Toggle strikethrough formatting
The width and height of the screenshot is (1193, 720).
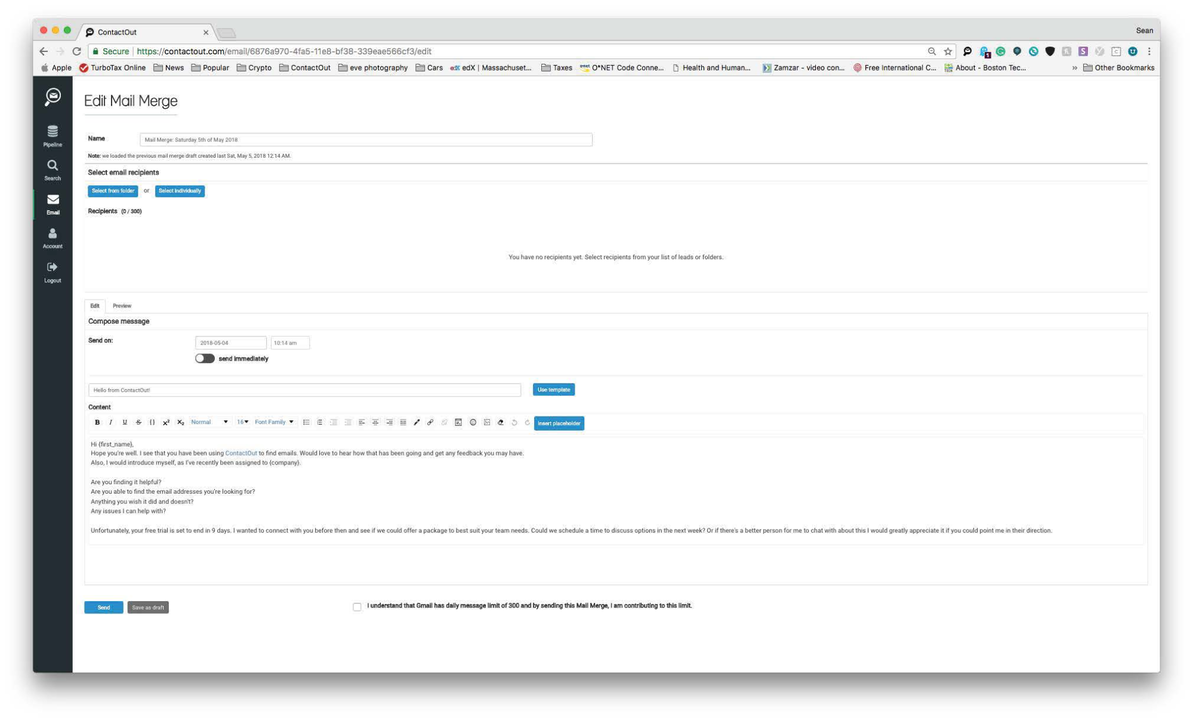coord(138,422)
